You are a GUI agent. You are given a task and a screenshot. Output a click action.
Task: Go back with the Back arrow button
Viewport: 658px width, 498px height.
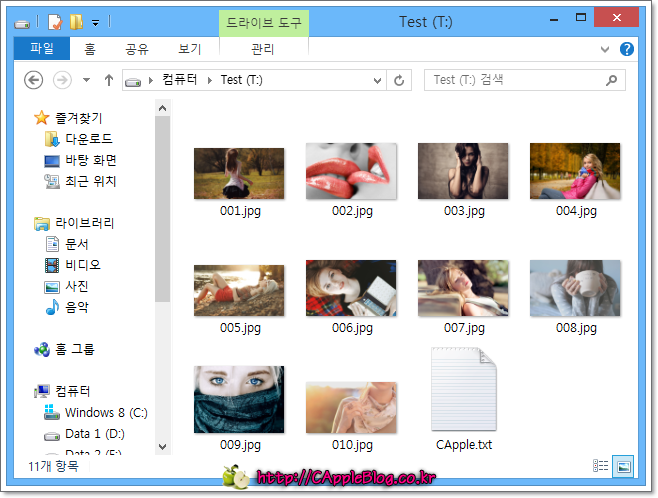point(34,80)
